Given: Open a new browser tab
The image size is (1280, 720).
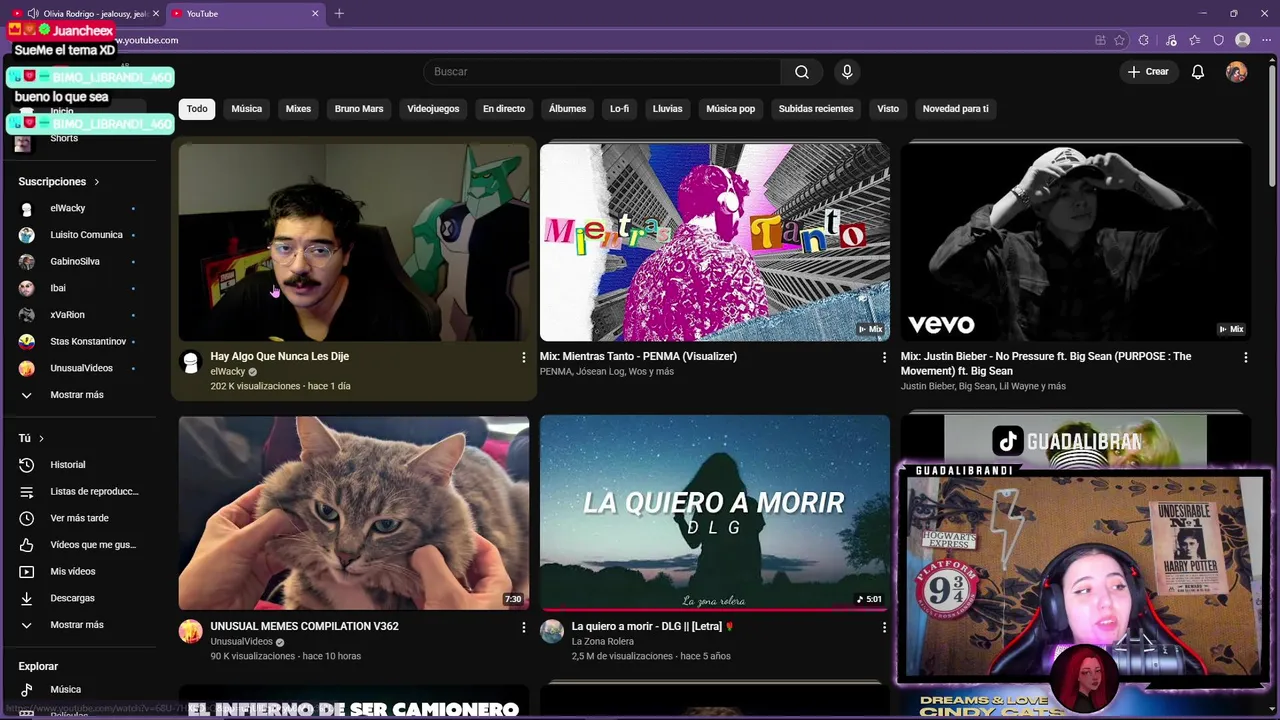Looking at the screenshot, I should tap(339, 14).
